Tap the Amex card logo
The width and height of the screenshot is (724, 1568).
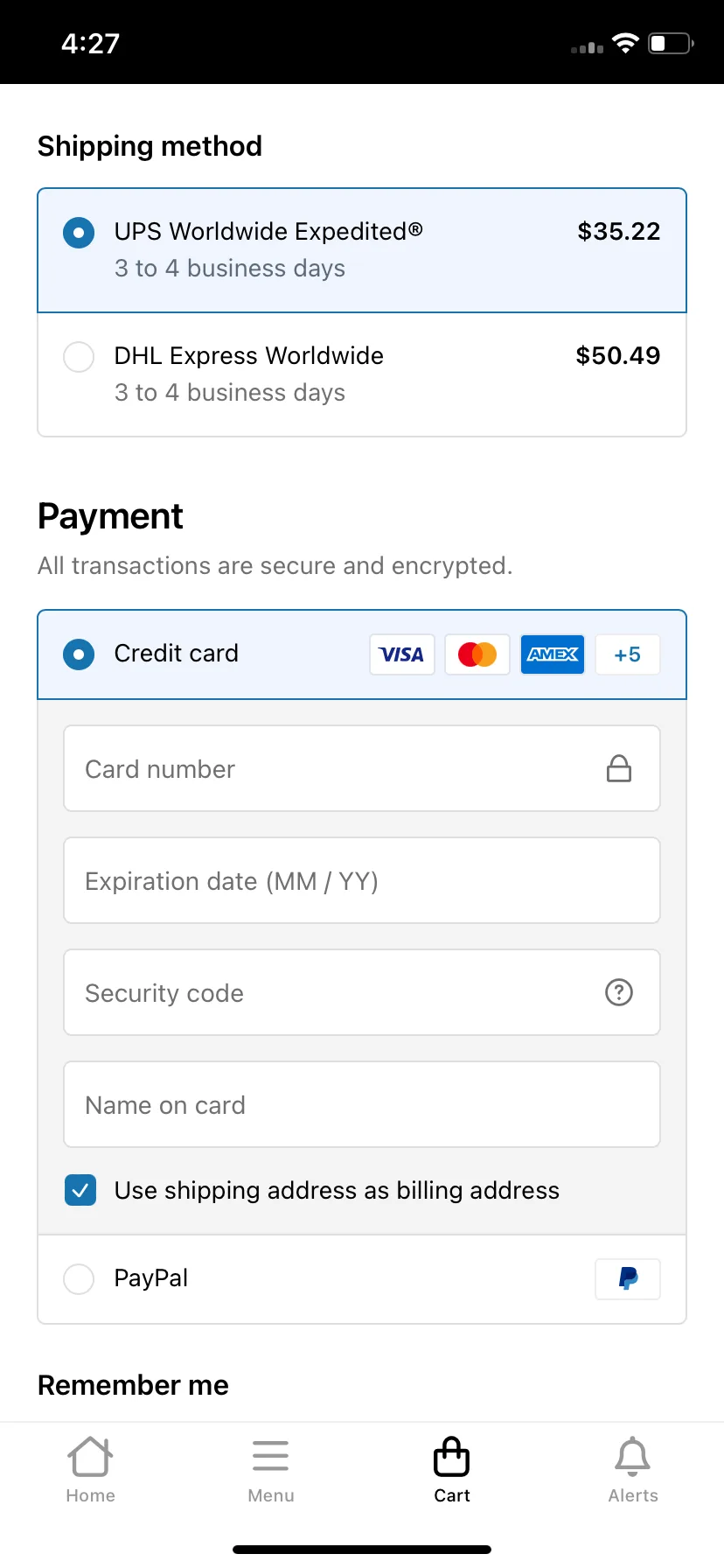(x=553, y=654)
